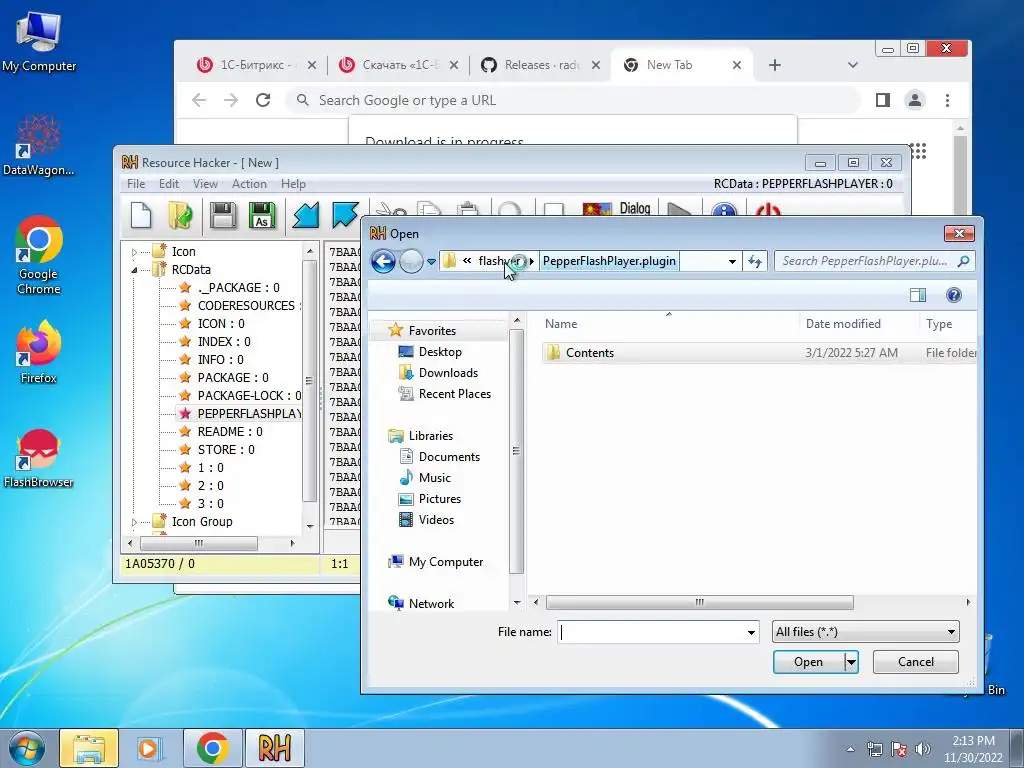Click the Chrome address bar

[x=573, y=100]
